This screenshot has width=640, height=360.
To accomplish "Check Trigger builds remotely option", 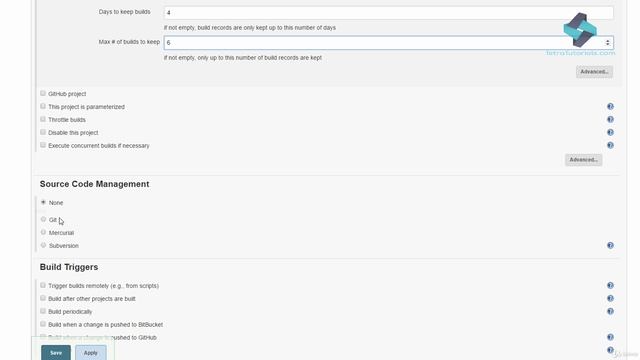I will point(43,285).
